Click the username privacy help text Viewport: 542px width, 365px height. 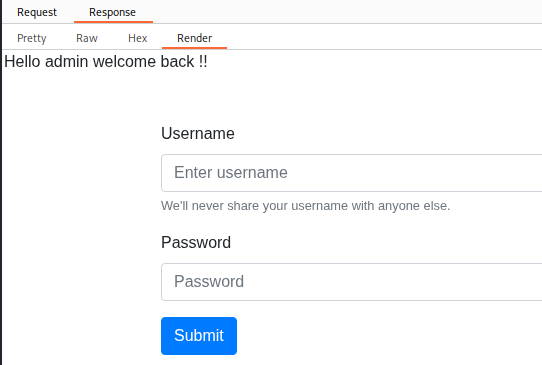point(306,206)
